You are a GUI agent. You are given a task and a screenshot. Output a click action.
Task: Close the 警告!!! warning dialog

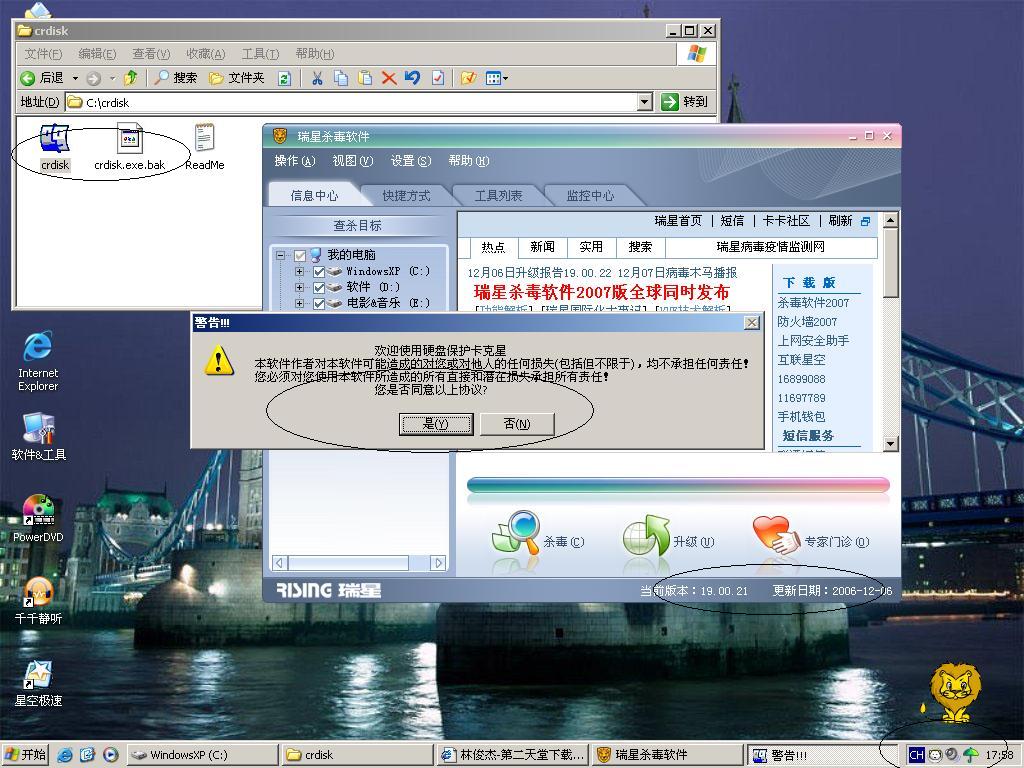[752, 323]
